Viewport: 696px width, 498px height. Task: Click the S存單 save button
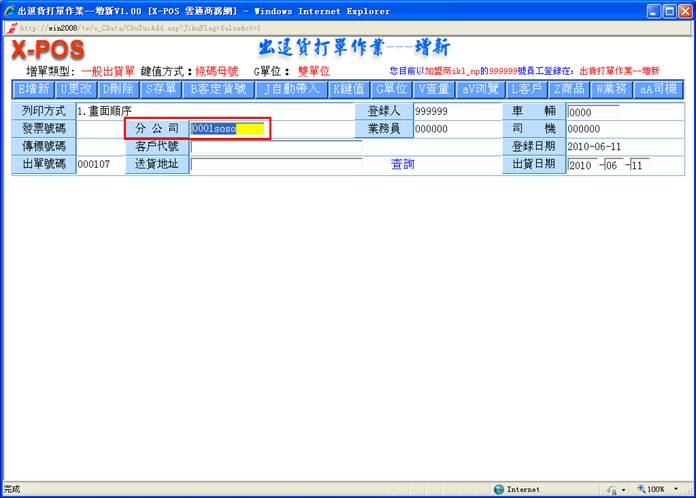(x=159, y=89)
